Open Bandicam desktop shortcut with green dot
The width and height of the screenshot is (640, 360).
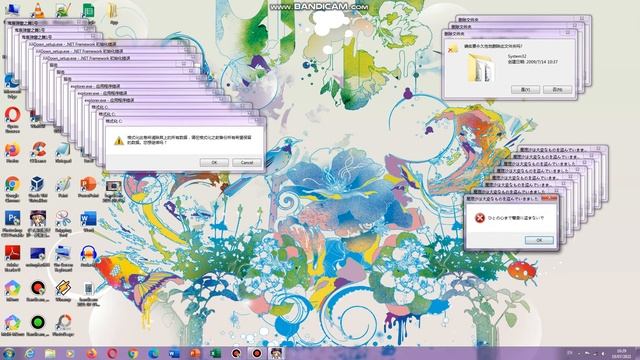point(38,325)
